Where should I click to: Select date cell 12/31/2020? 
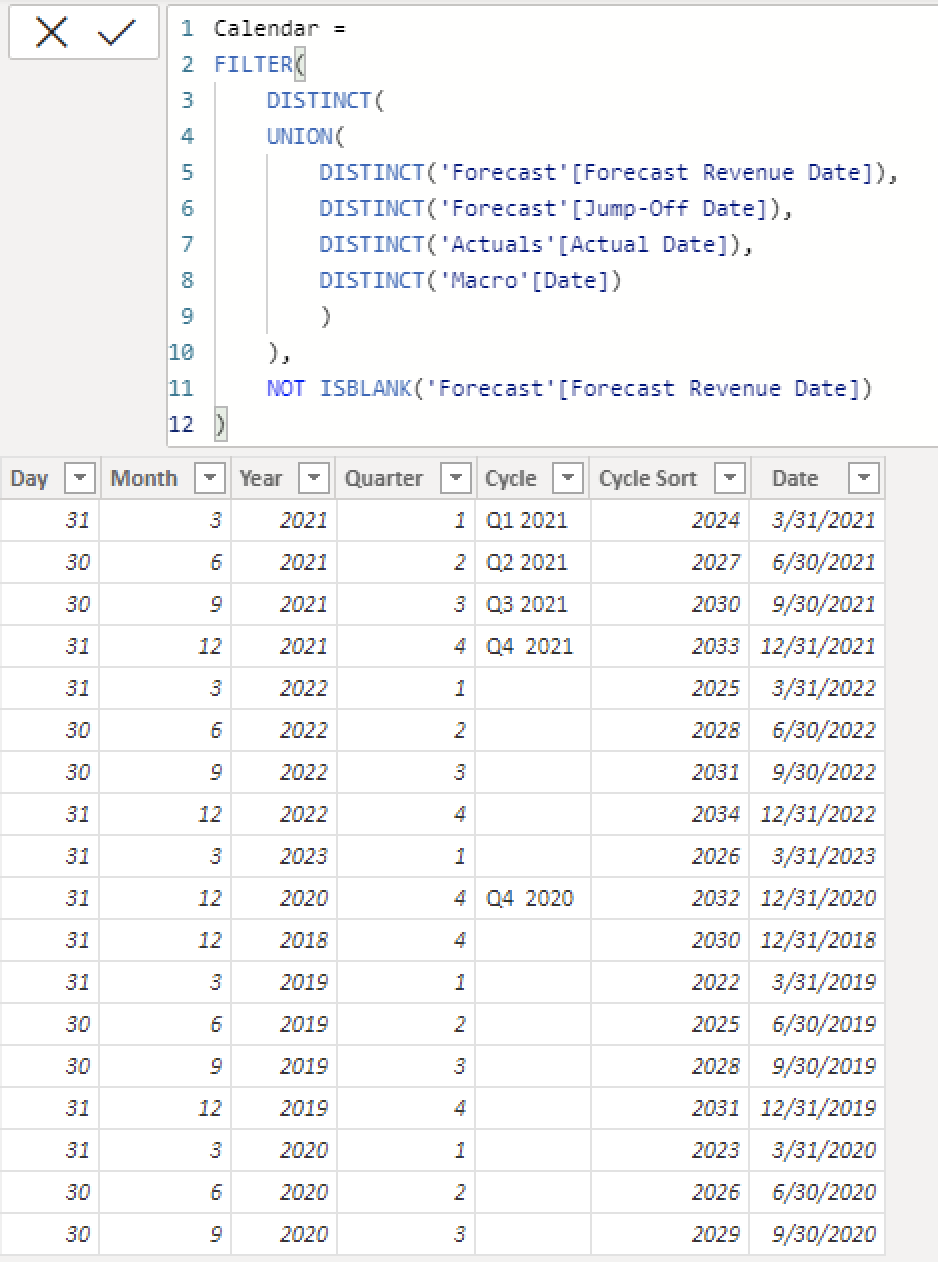819,898
